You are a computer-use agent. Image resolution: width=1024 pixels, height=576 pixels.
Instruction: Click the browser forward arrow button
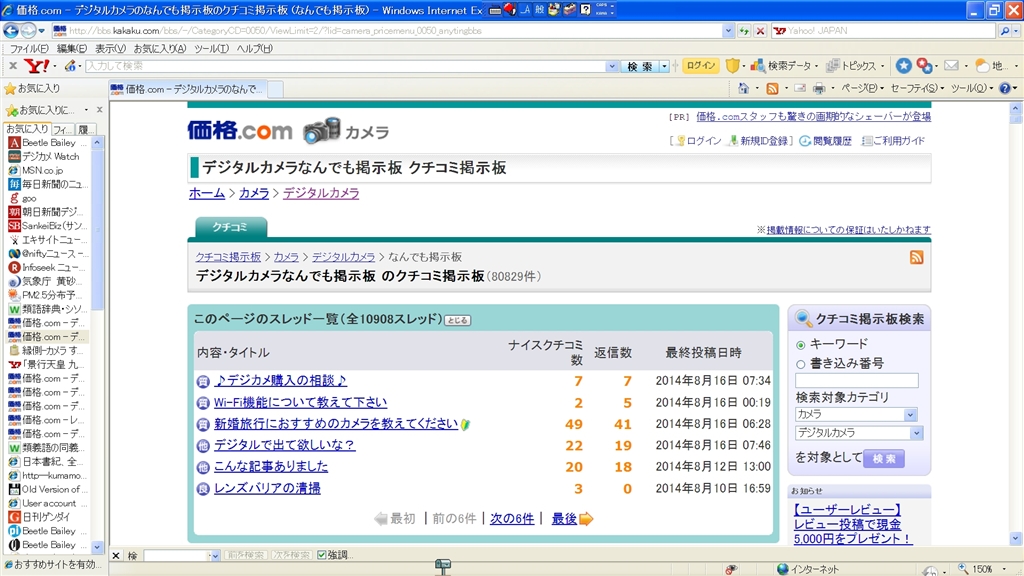click(x=28, y=31)
